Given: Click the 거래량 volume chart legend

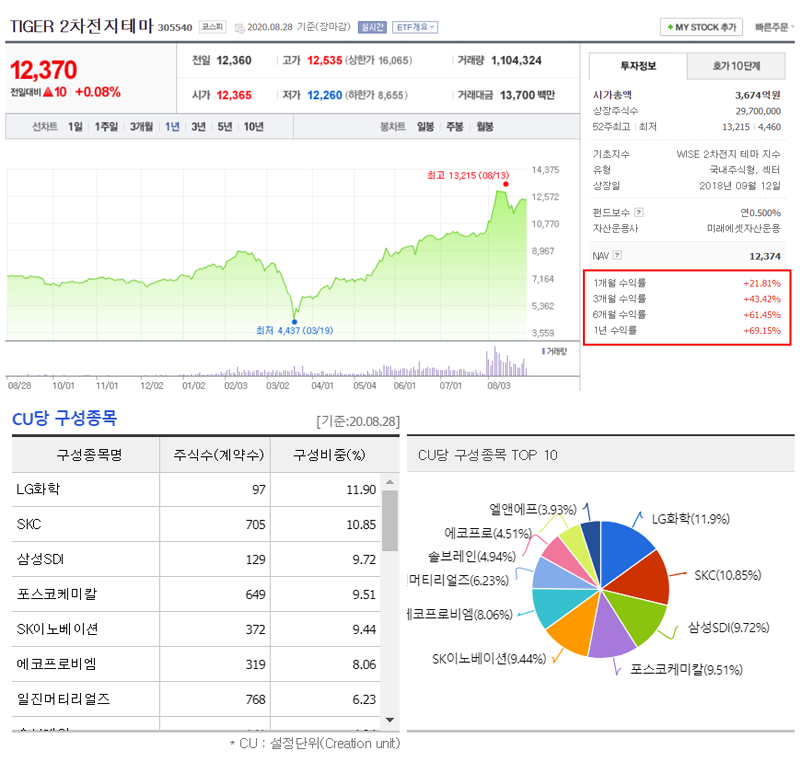Looking at the screenshot, I should pyautogui.click(x=554, y=351).
